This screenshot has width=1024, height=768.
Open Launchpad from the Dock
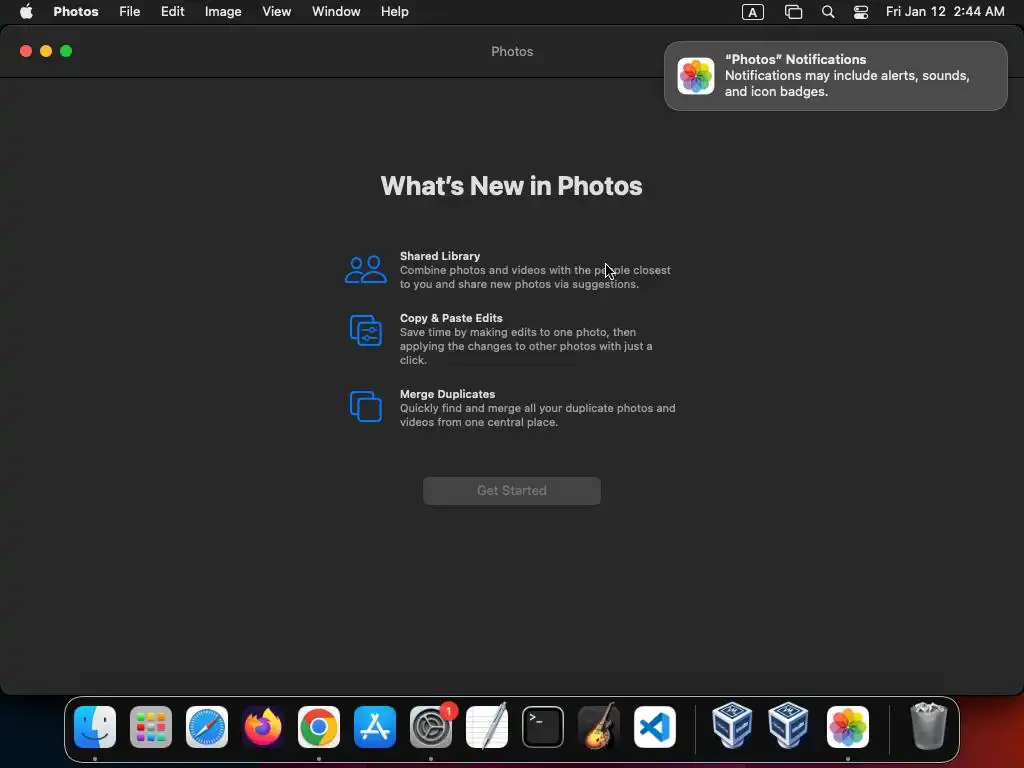[x=151, y=727]
